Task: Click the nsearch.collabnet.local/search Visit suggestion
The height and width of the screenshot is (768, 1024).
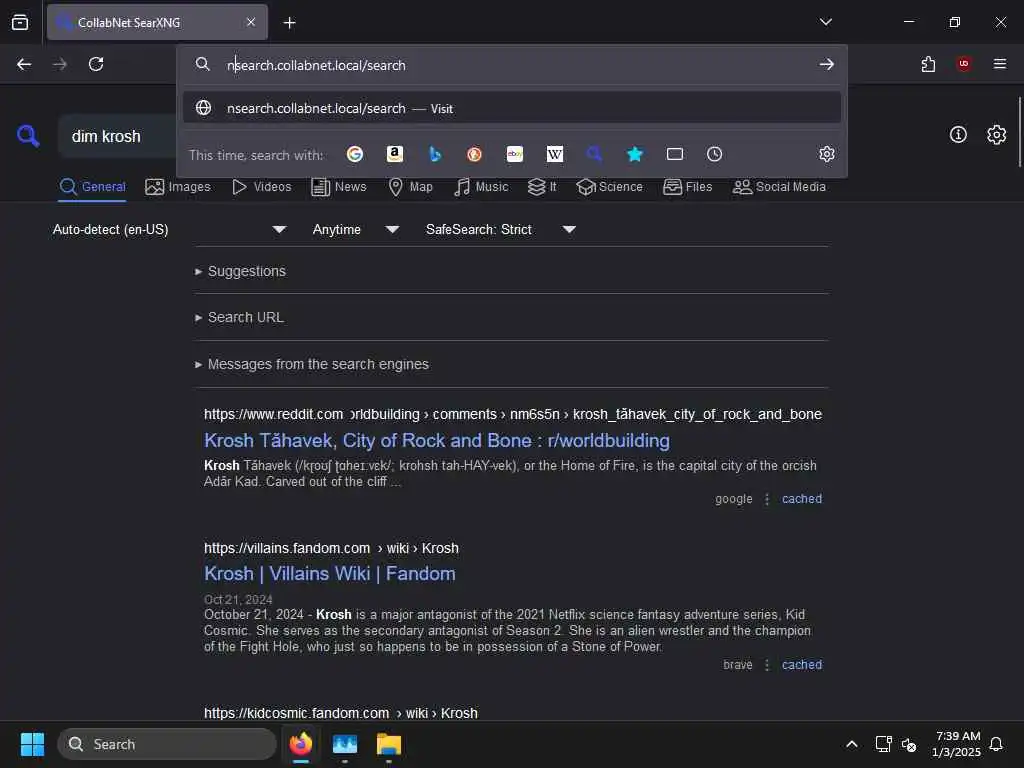Action: 512,108
